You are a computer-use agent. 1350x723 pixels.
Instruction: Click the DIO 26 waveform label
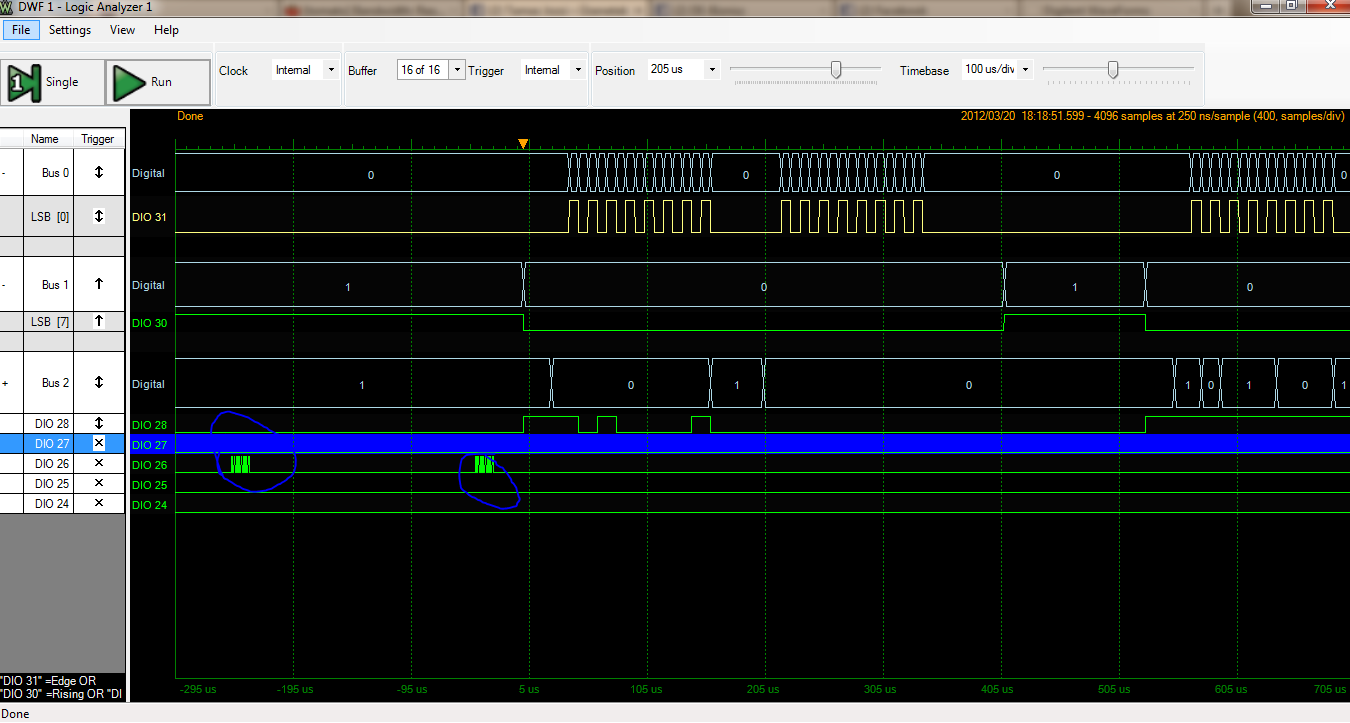149,465
